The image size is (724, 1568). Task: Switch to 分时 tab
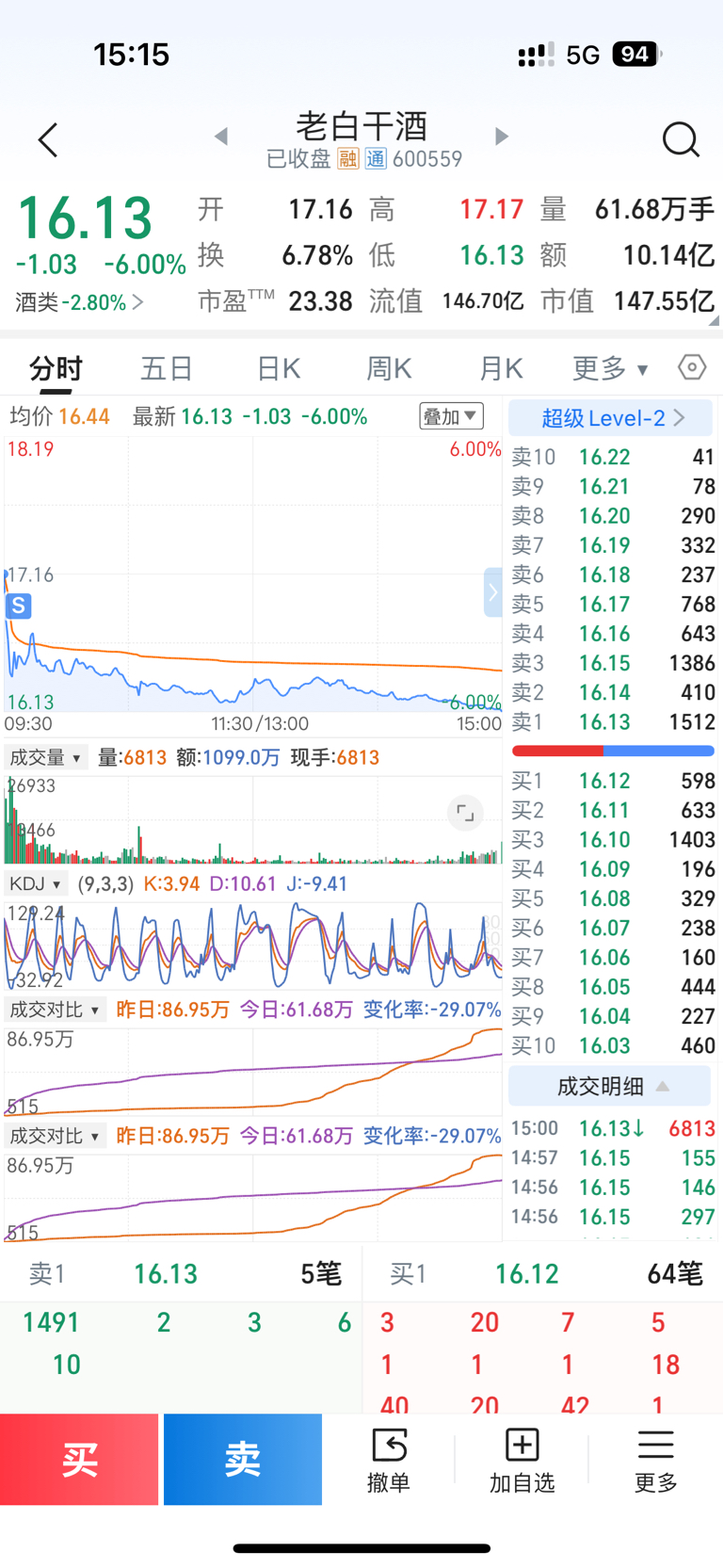point(56,368)
